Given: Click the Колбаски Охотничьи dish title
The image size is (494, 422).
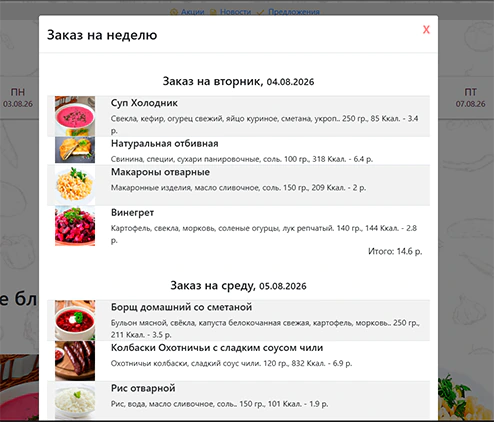Looking at the screenshot, I should [x=217, y=348].
